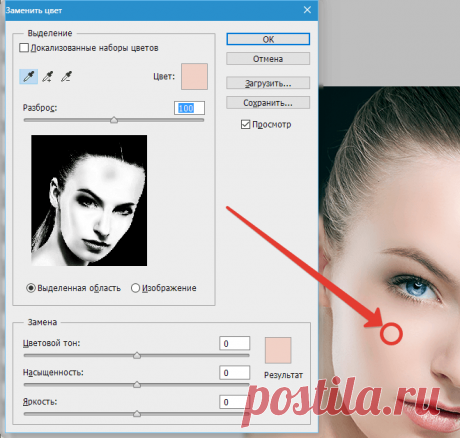
Task: Click the black-and-white selection preview thumbnail
Action: pyautogui.click(x=89, y=200)
